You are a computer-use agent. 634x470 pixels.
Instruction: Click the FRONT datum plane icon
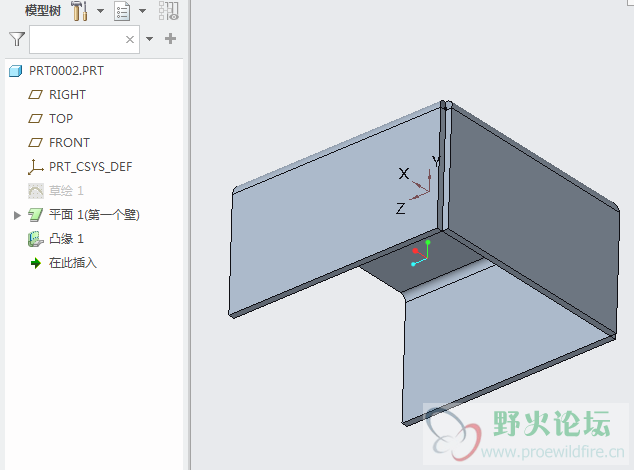click(35, 143)
